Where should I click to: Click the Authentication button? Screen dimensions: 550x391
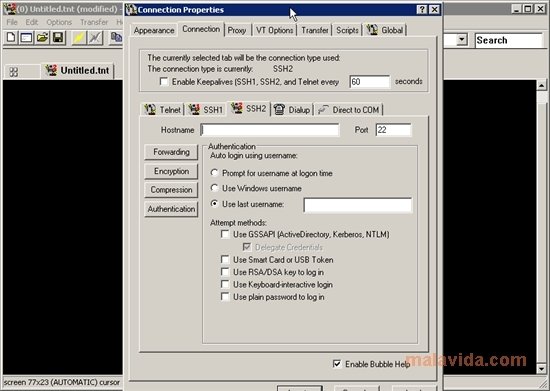point(171,209)
